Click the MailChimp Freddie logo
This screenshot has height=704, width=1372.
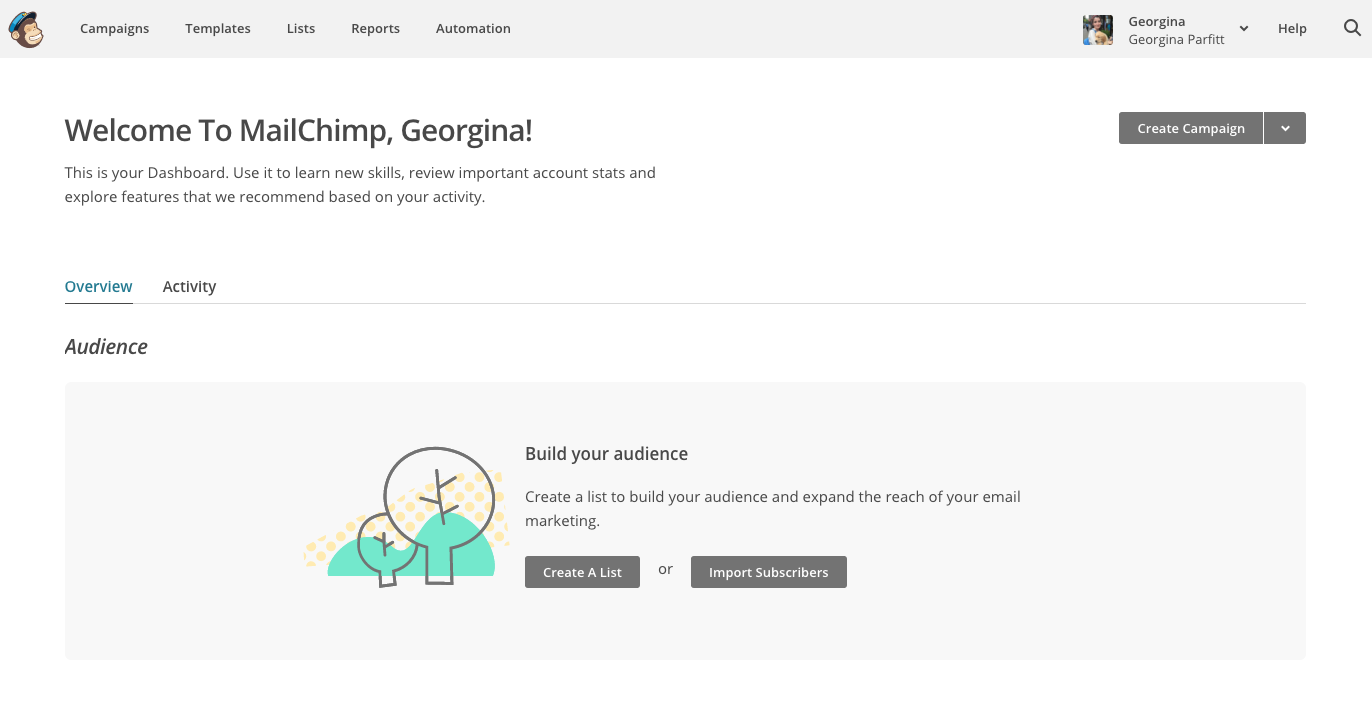(27, 29)
